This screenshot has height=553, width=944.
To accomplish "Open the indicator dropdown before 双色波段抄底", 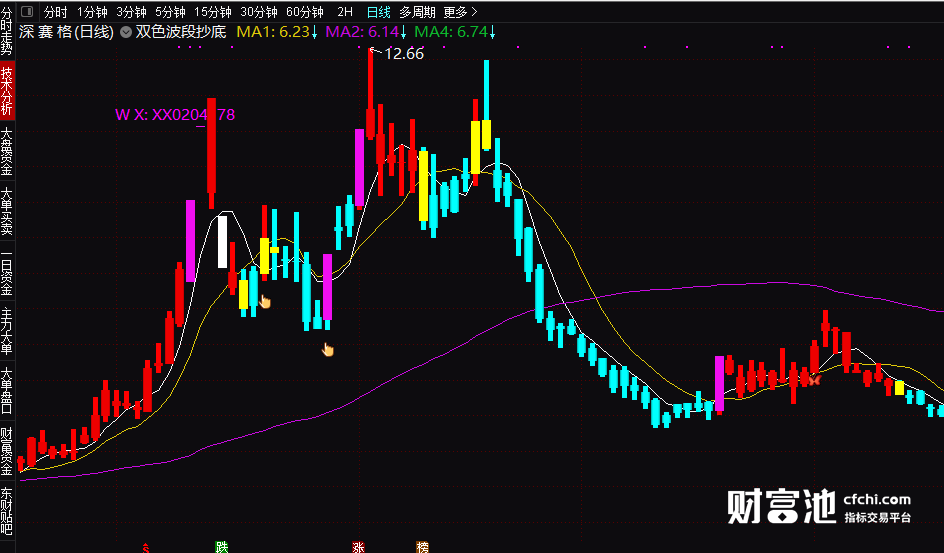I will tap(126, 32).
